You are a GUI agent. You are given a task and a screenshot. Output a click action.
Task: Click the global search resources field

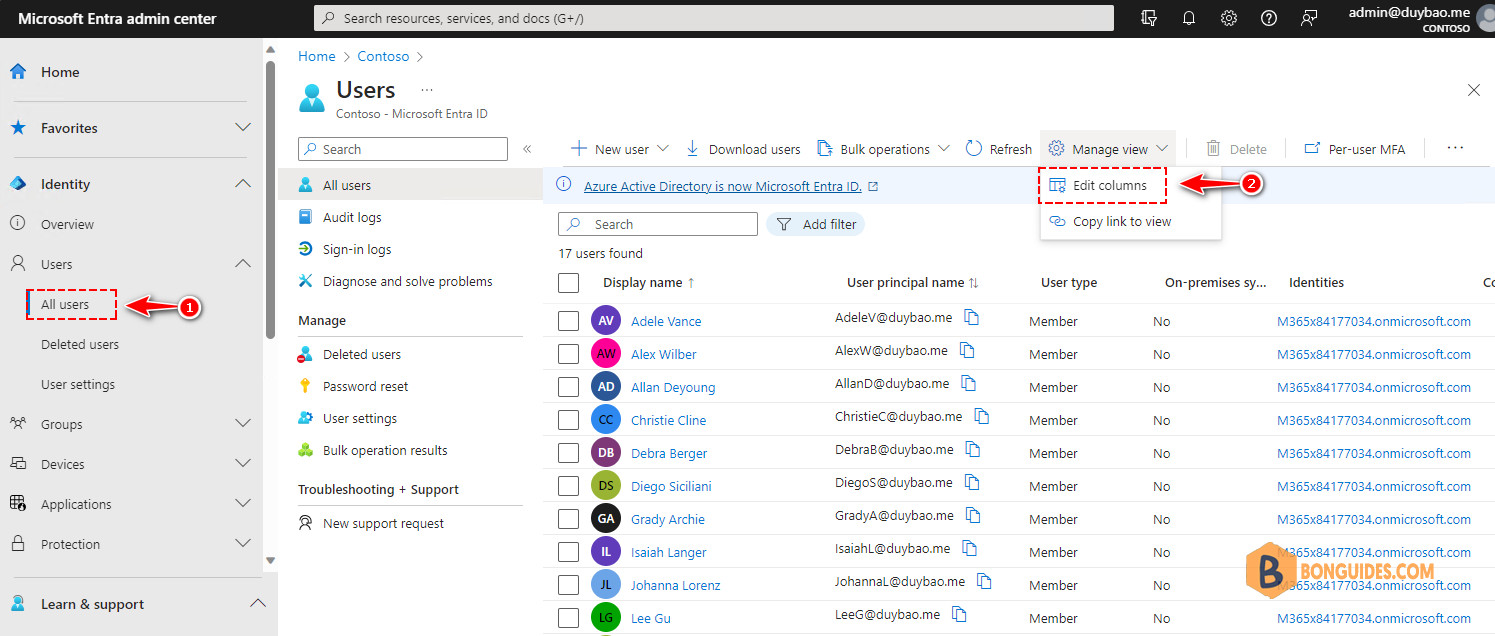tap(714, 18)
